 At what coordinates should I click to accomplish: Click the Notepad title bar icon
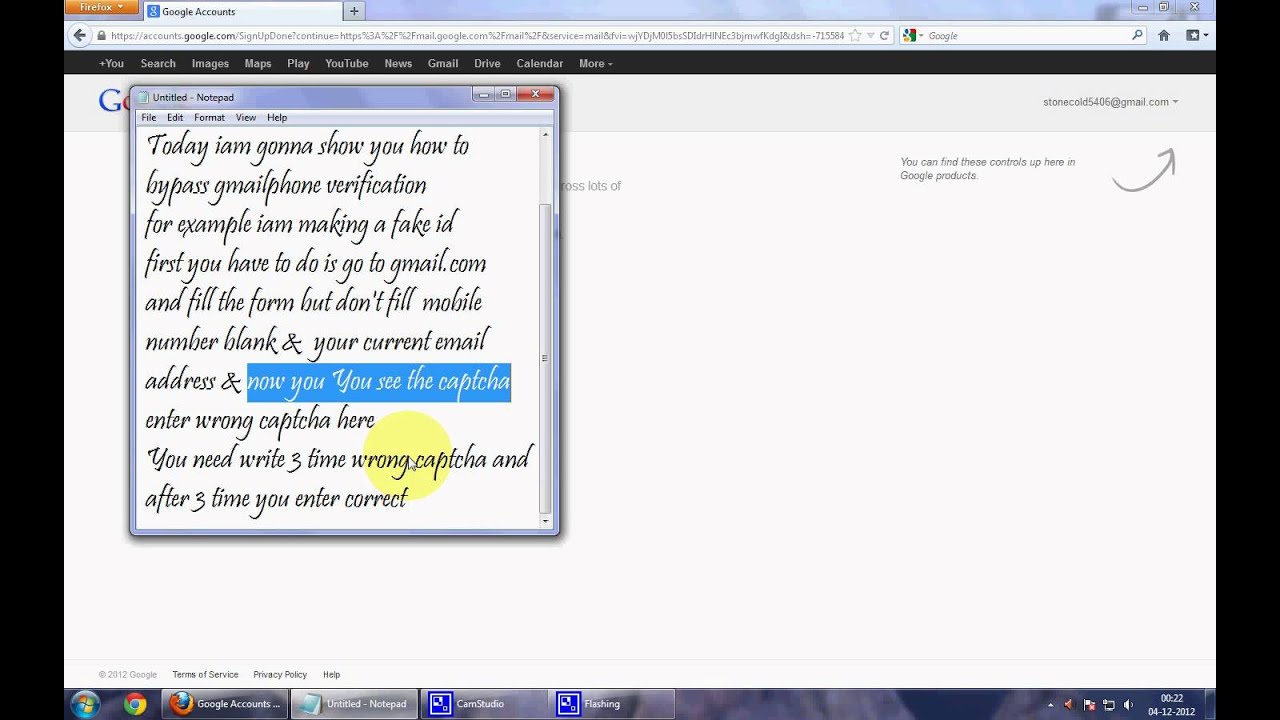(x=143, y=97)
